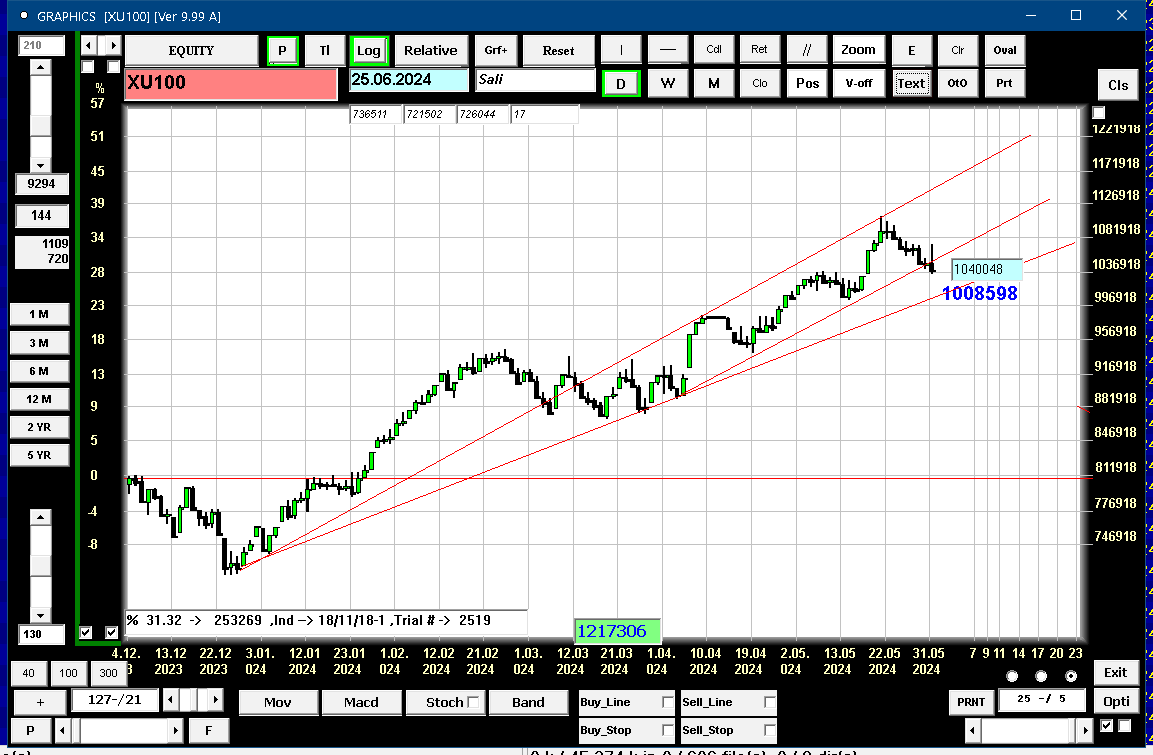This screenshot has width=1153, height=755.
Task: Switch to Daily period D button
Action: click(621, 84)
